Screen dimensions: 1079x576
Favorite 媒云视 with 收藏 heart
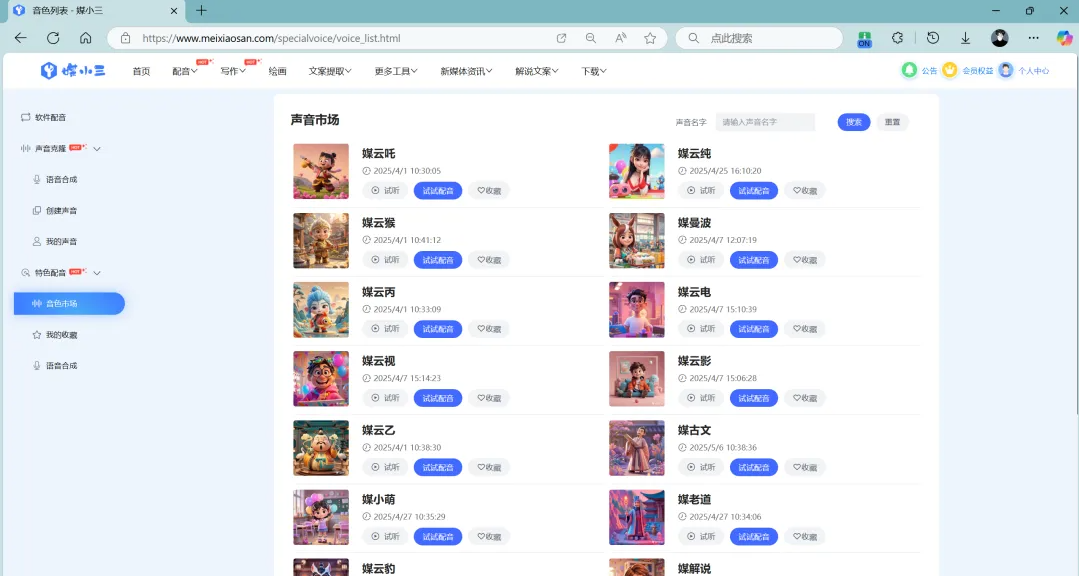[489, 398]
